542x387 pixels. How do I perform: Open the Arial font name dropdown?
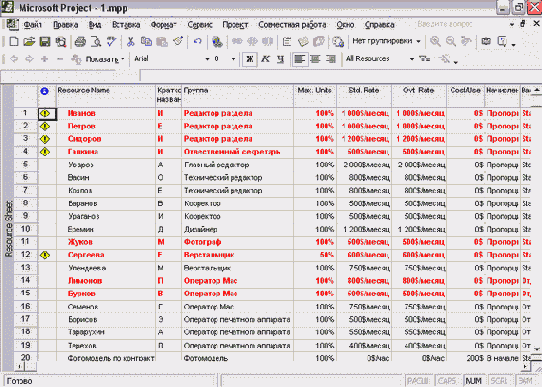[207, 59]
